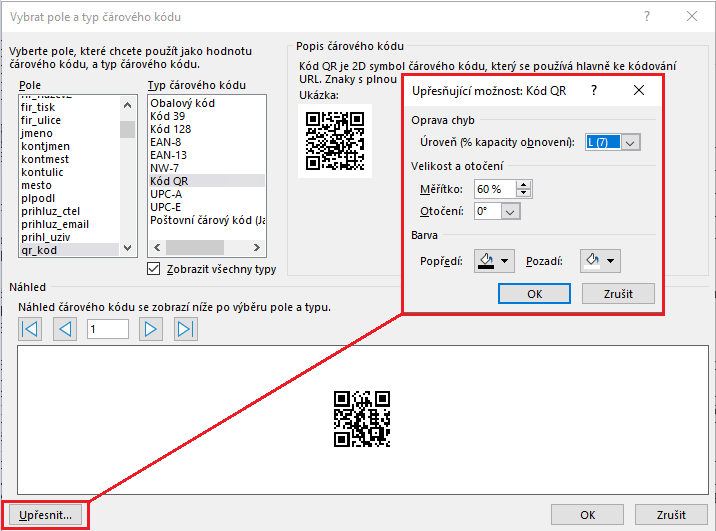Viewport: 716px width, 531px height.
Task: Increase the Měřítko scale value
Action: point(525,184)
